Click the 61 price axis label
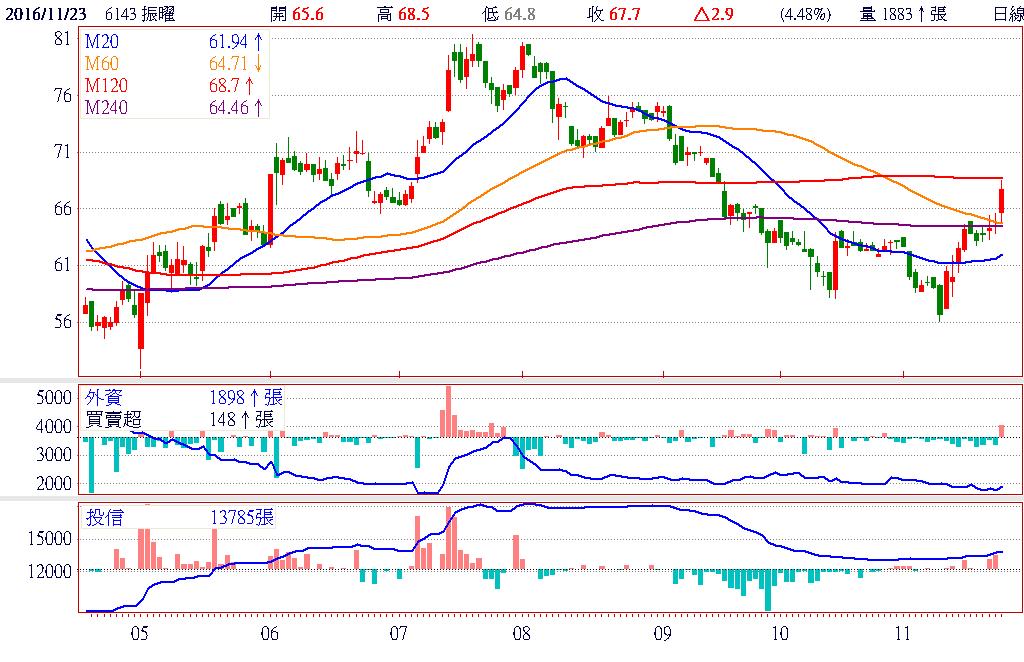Viewport: 1024px width, 662px height. point(62,265)
